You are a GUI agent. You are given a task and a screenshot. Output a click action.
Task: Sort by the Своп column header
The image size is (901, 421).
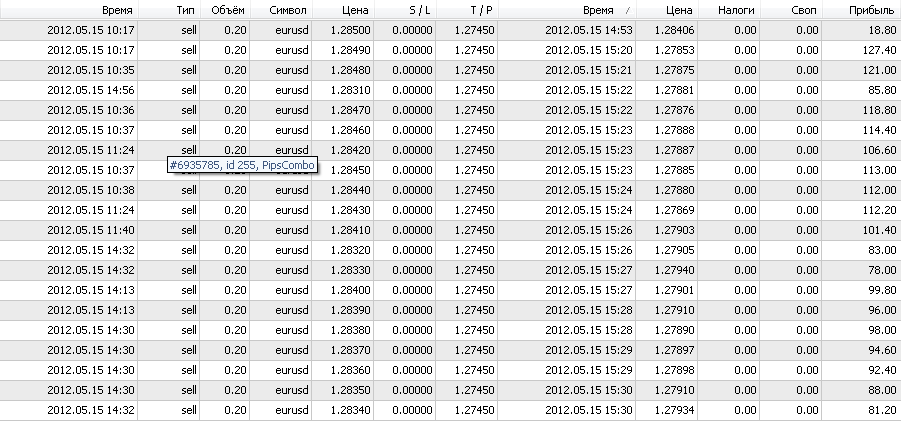791,10
